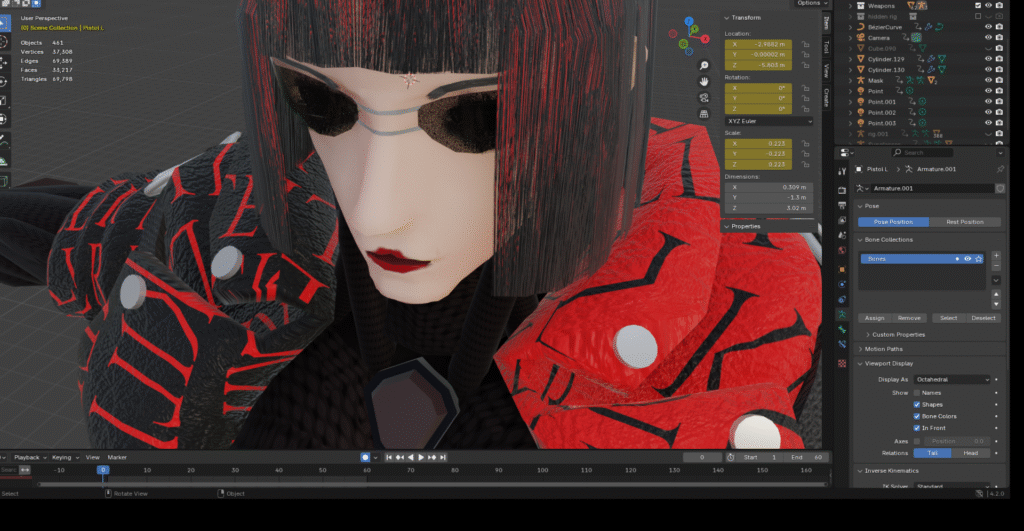Open the Marker menu in timeline

pos(117,457)
